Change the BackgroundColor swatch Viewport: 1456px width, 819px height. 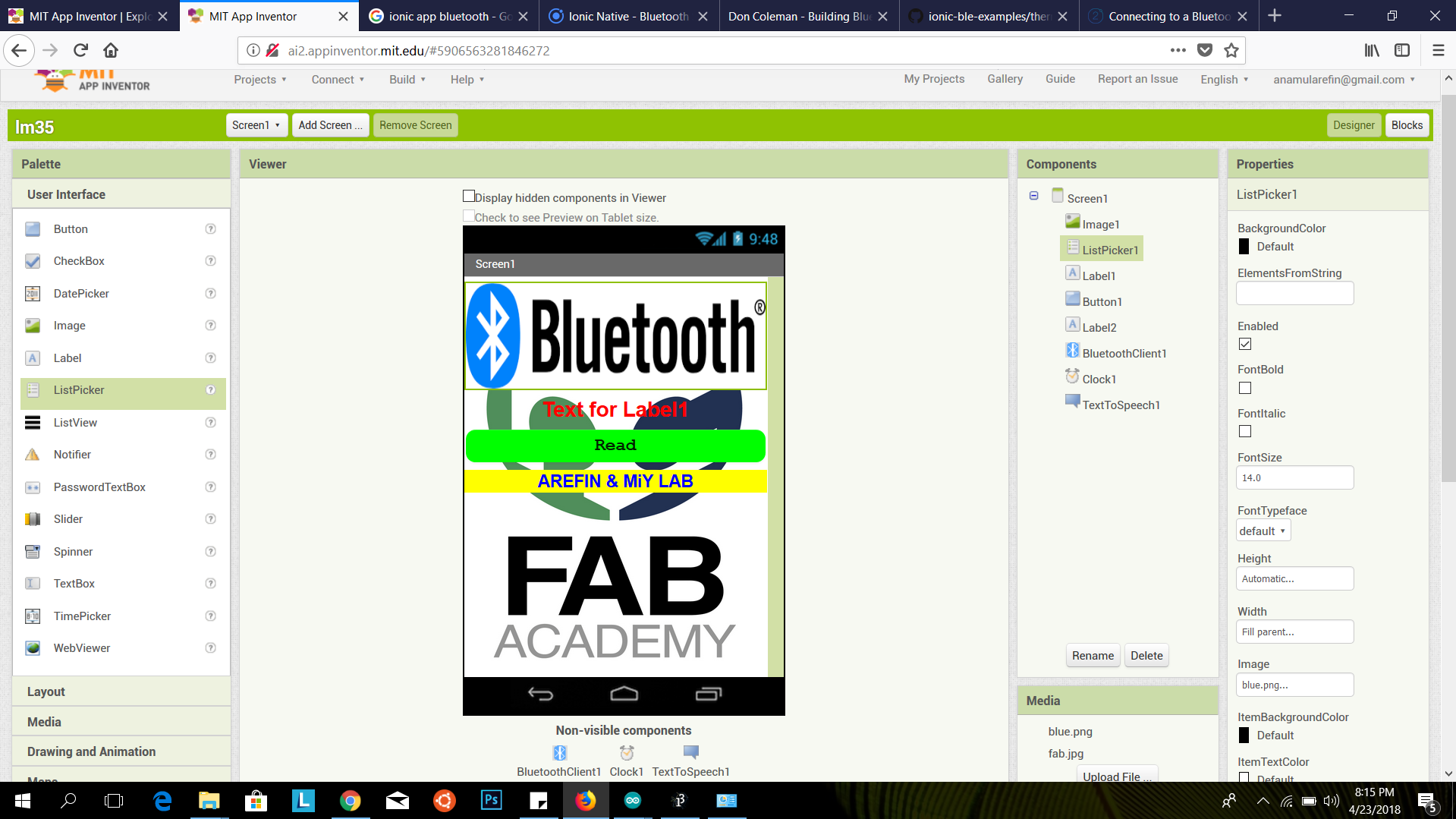point(1244,247)
